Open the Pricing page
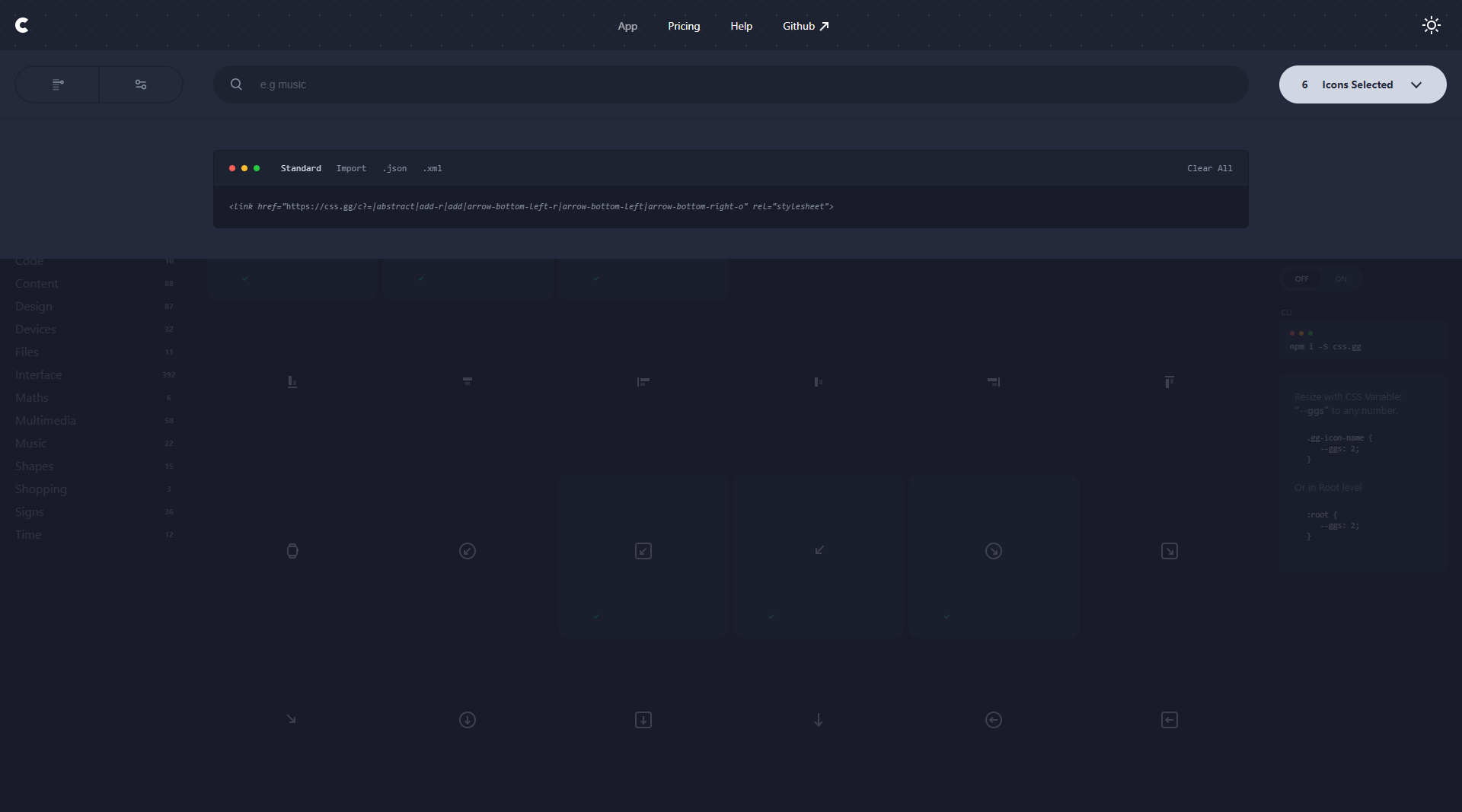1462x812 pixels. pyautogui.click(x=683, y=25)
